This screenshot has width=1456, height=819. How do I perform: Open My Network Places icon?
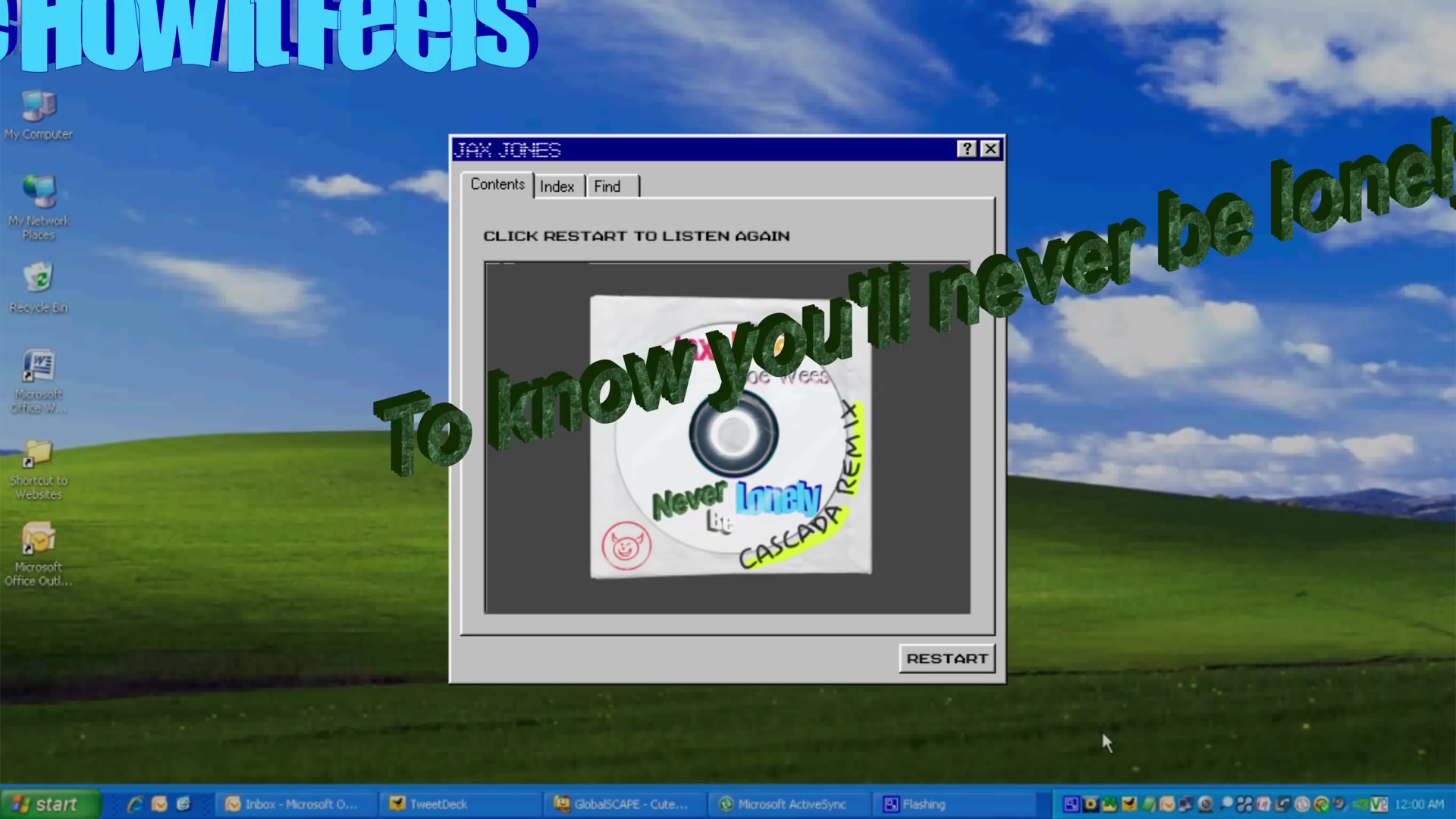pyautogui.click(x=39, y=207)
